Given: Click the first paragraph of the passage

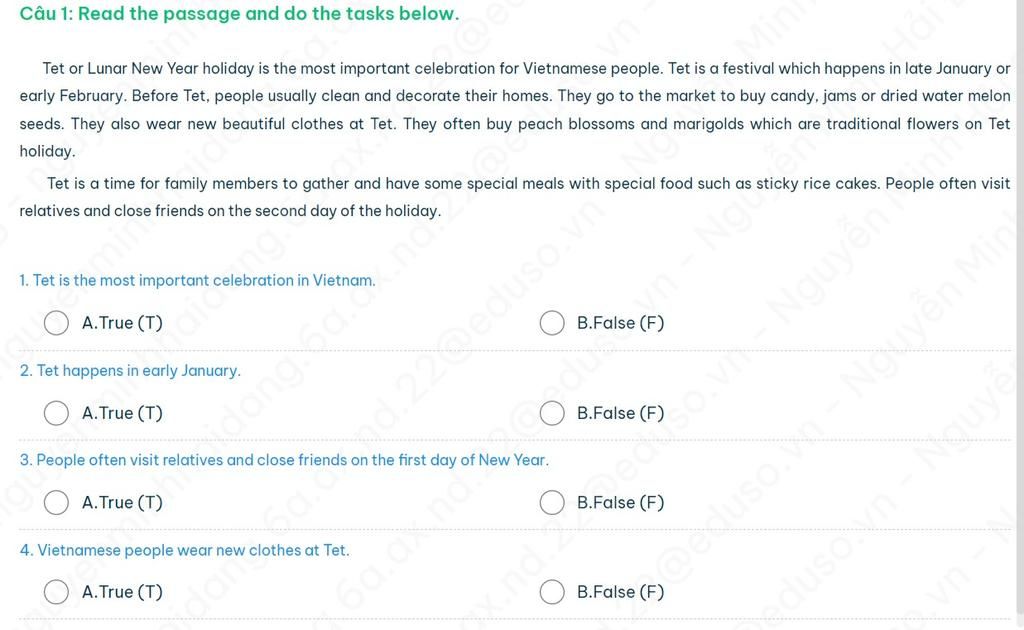Looking at the screenshot, I should 512,110.
